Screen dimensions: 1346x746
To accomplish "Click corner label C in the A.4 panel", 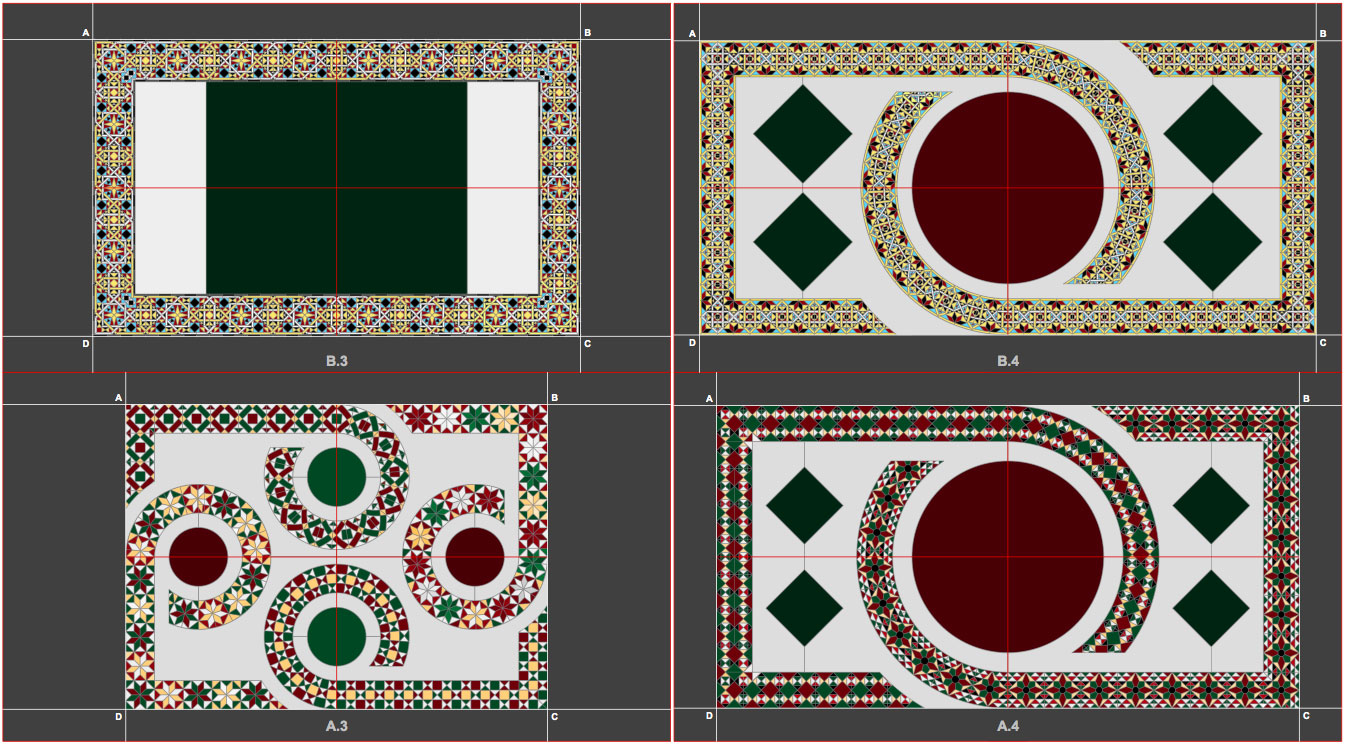I will (x=1308, y=716).
